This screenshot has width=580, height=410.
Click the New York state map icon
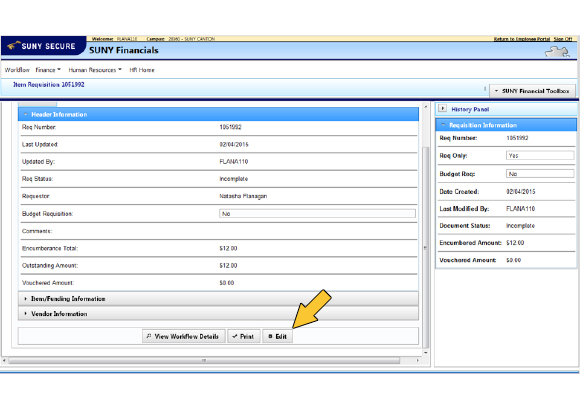[x=557, y=51]
